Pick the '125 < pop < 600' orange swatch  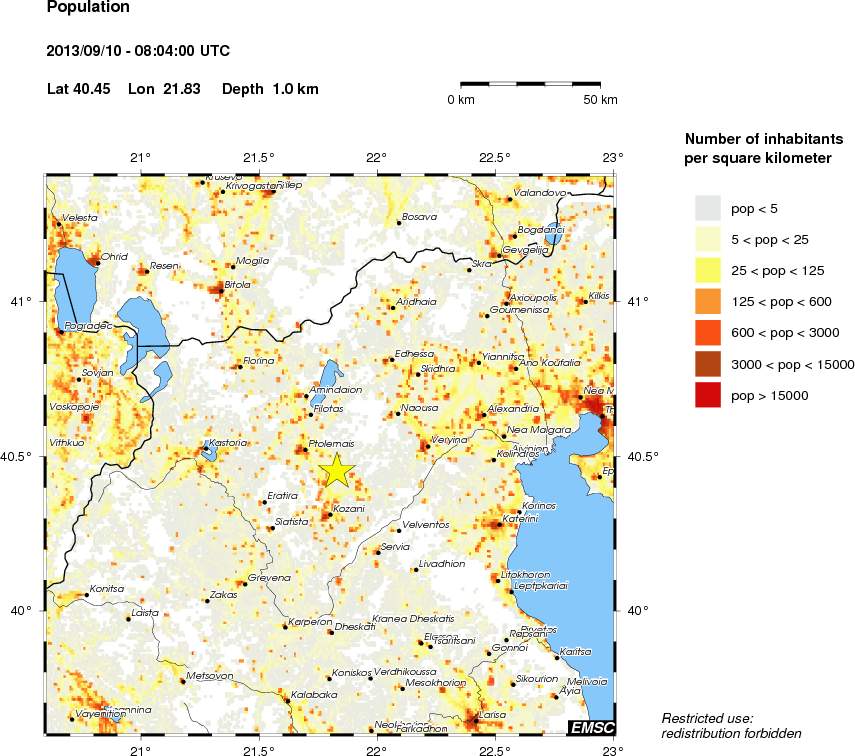click(x=708, y=302)
